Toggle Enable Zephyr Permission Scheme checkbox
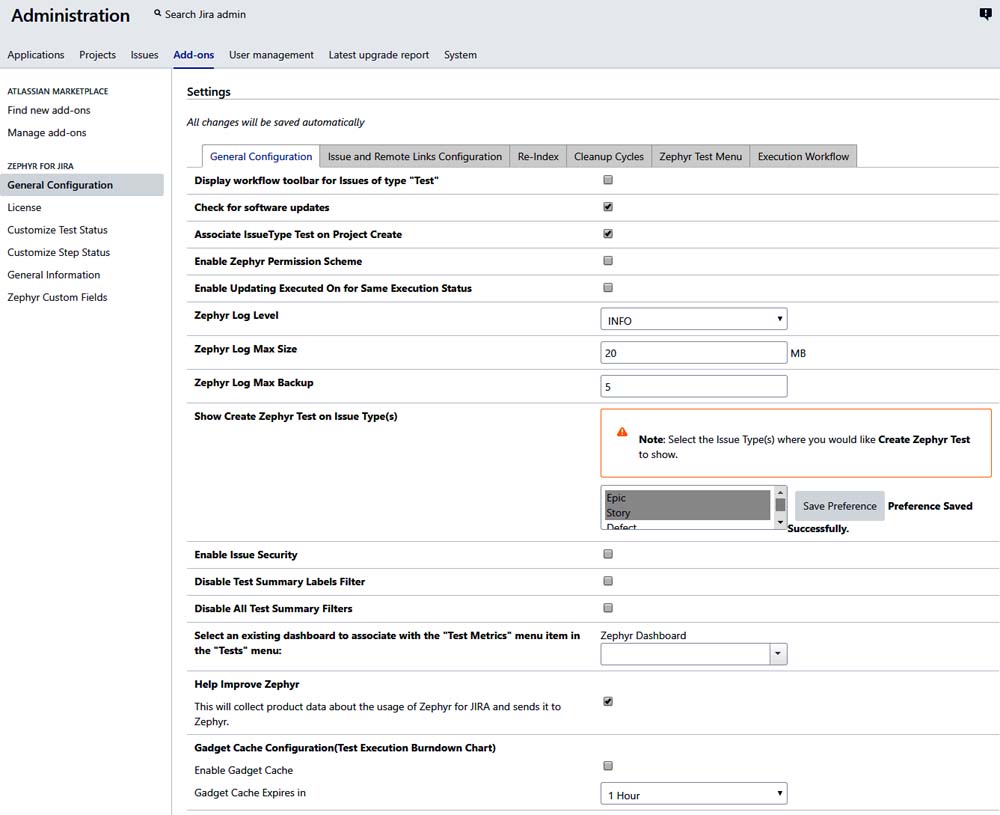This screenshot has height=815, width=1000. (x=608, y=261)
